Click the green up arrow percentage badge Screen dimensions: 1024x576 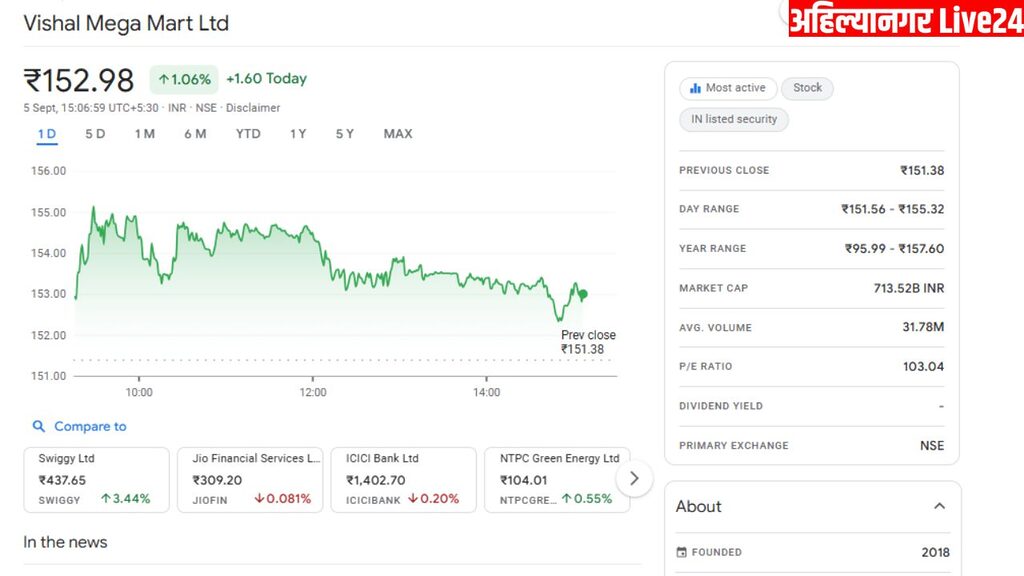click(184, 79)
